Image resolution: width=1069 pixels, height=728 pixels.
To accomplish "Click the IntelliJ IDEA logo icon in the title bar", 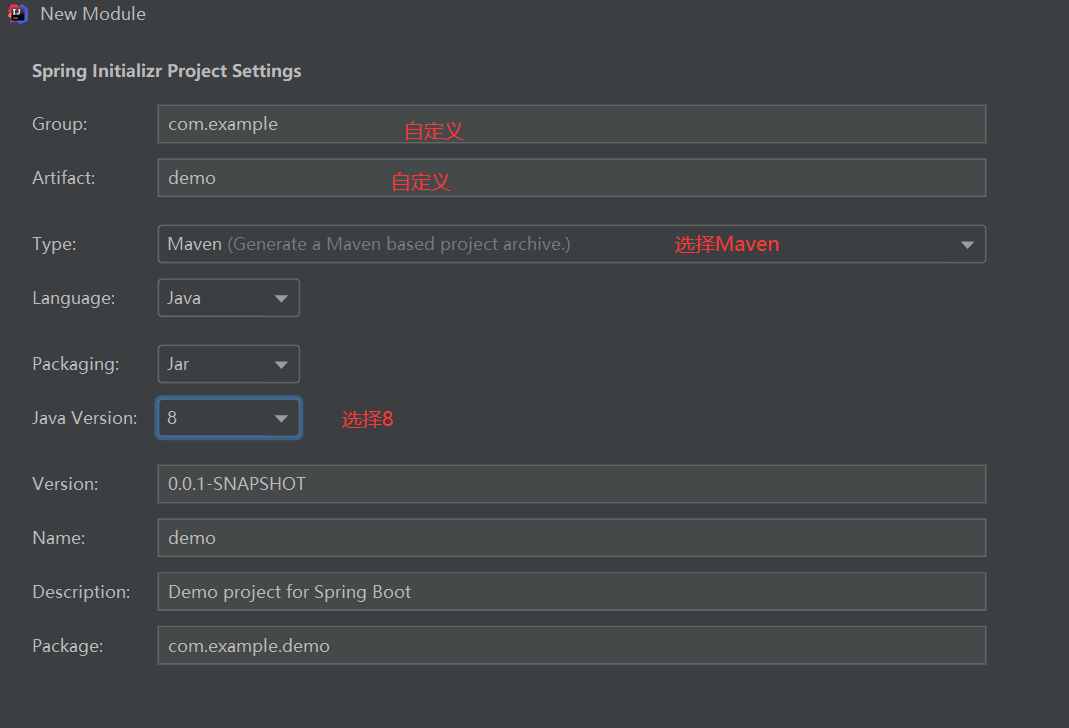I will [18, 14].
